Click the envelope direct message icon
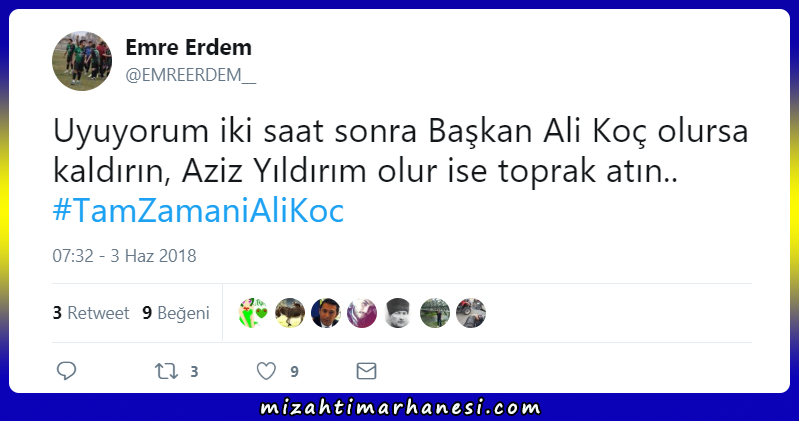This screenshot has width=799, height=421. (x=366, y=371)
